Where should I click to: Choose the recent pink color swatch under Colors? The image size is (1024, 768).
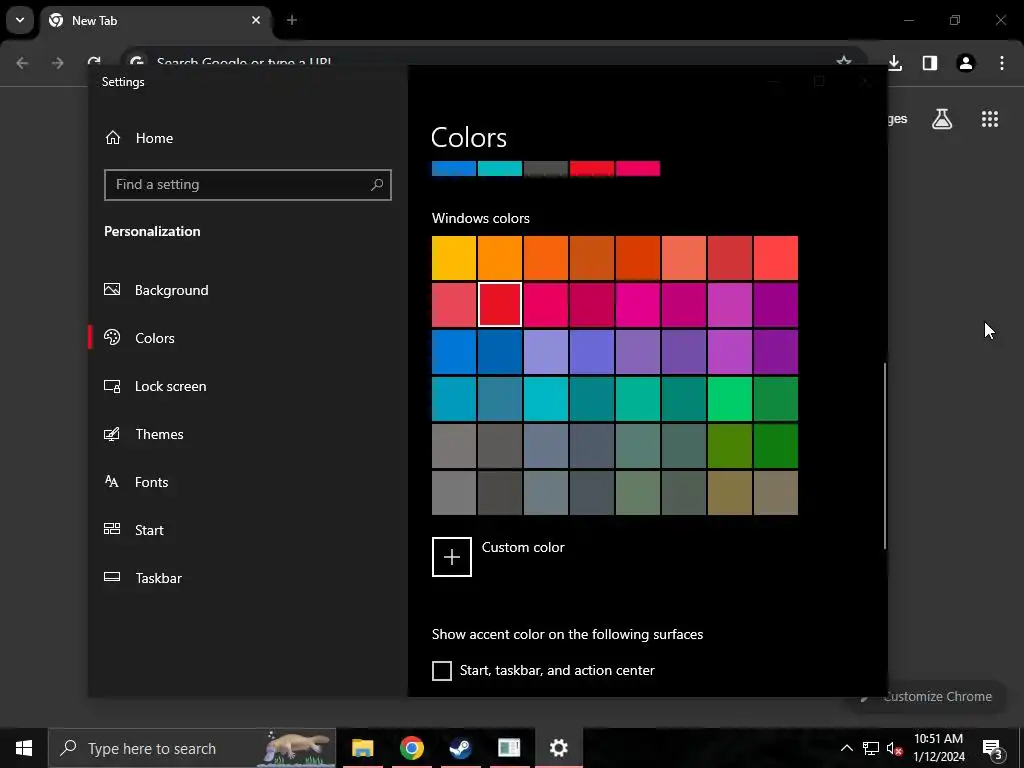pos(638,168)
